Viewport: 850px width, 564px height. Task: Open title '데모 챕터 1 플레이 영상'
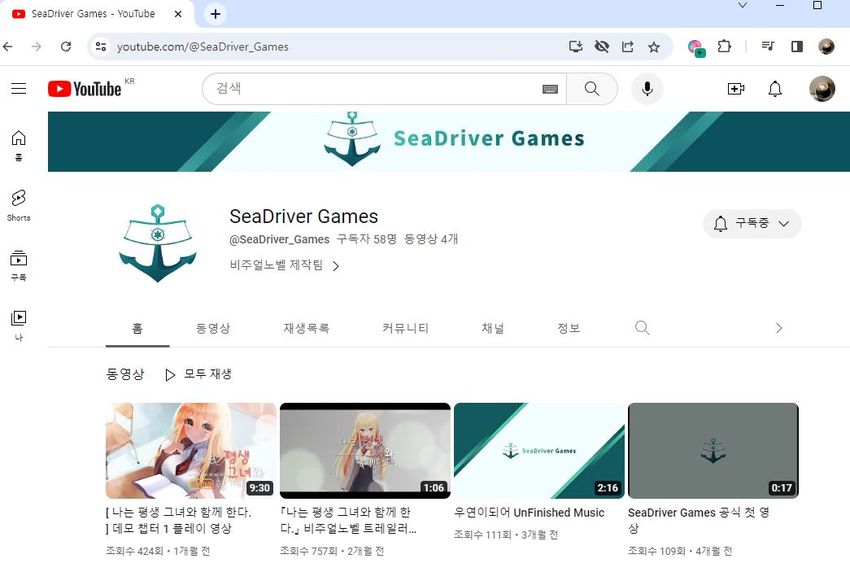point(178,520)
